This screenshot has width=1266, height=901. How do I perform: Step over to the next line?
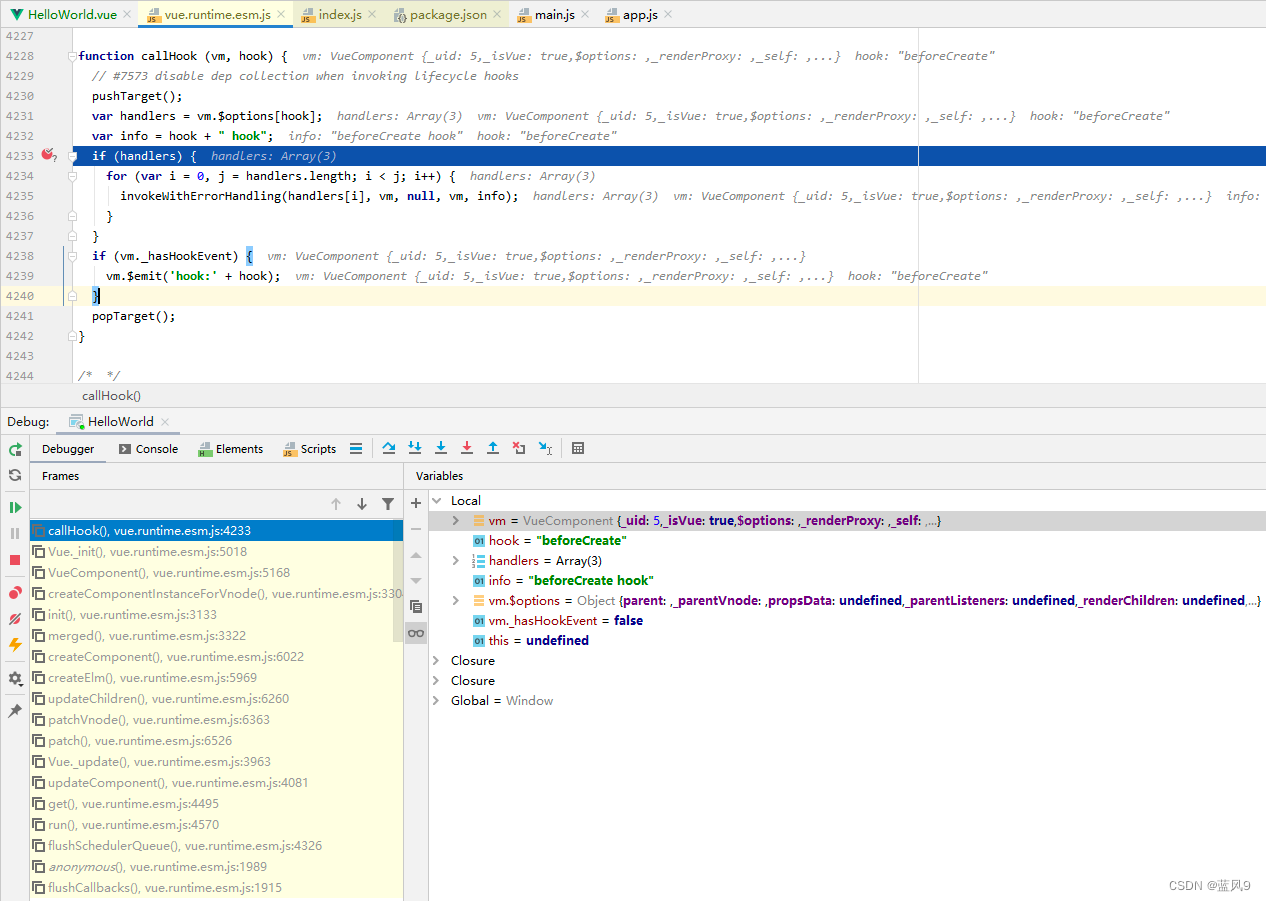tap(389, 448)
